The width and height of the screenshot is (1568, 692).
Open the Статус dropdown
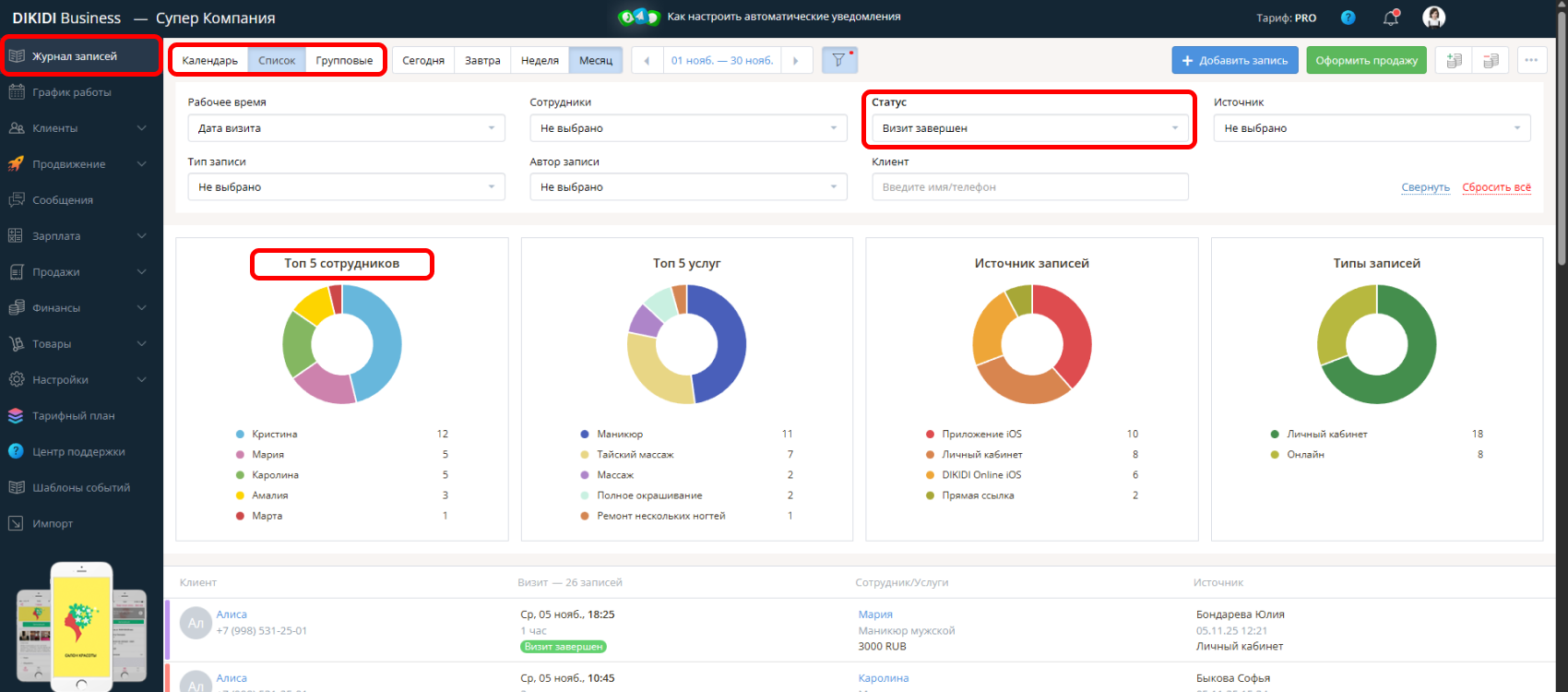click(x=1029, y=128)
